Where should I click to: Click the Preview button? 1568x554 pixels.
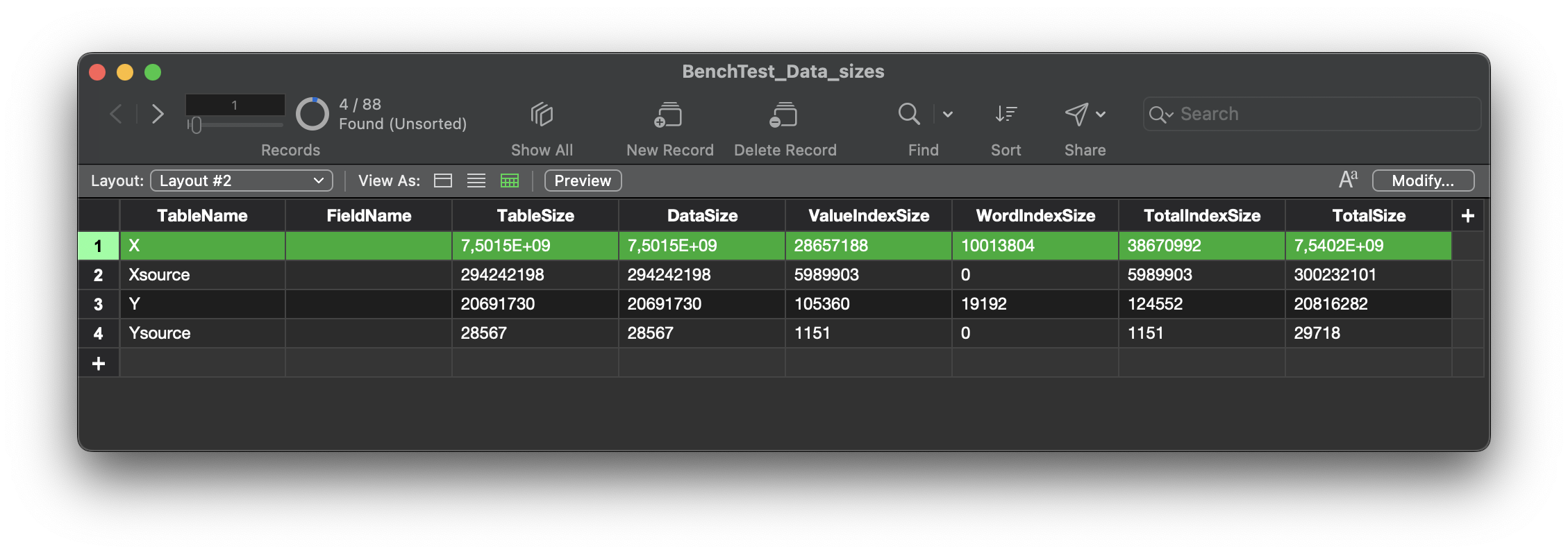tap(583, 181)
